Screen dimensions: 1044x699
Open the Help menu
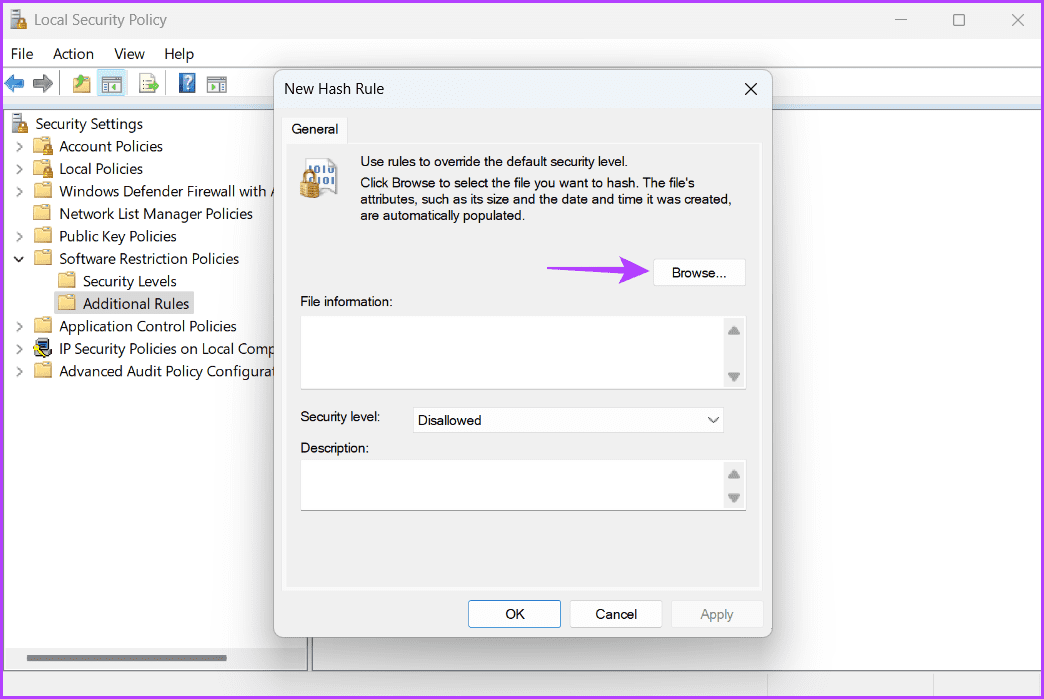coord(179,54)
